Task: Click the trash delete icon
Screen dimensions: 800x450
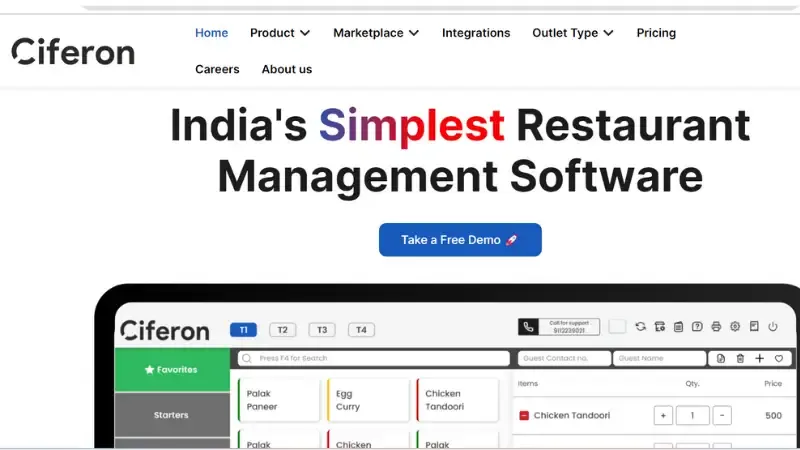Action: (x=740, y=359)
